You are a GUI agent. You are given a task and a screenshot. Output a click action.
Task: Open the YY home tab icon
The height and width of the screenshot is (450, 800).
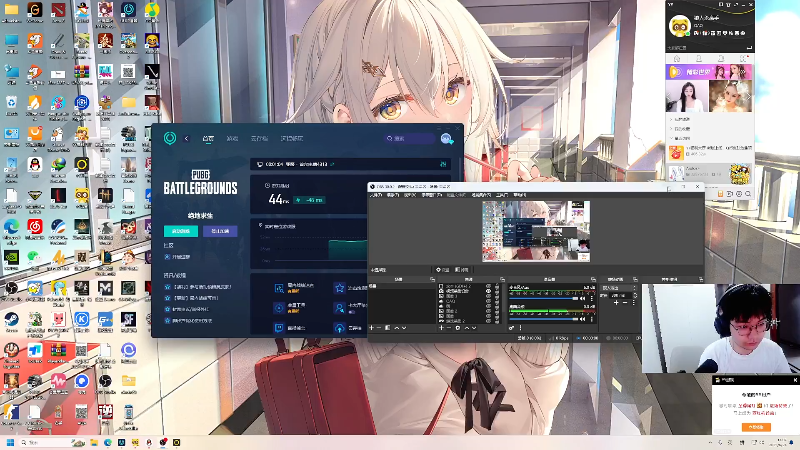coord(677,59)
